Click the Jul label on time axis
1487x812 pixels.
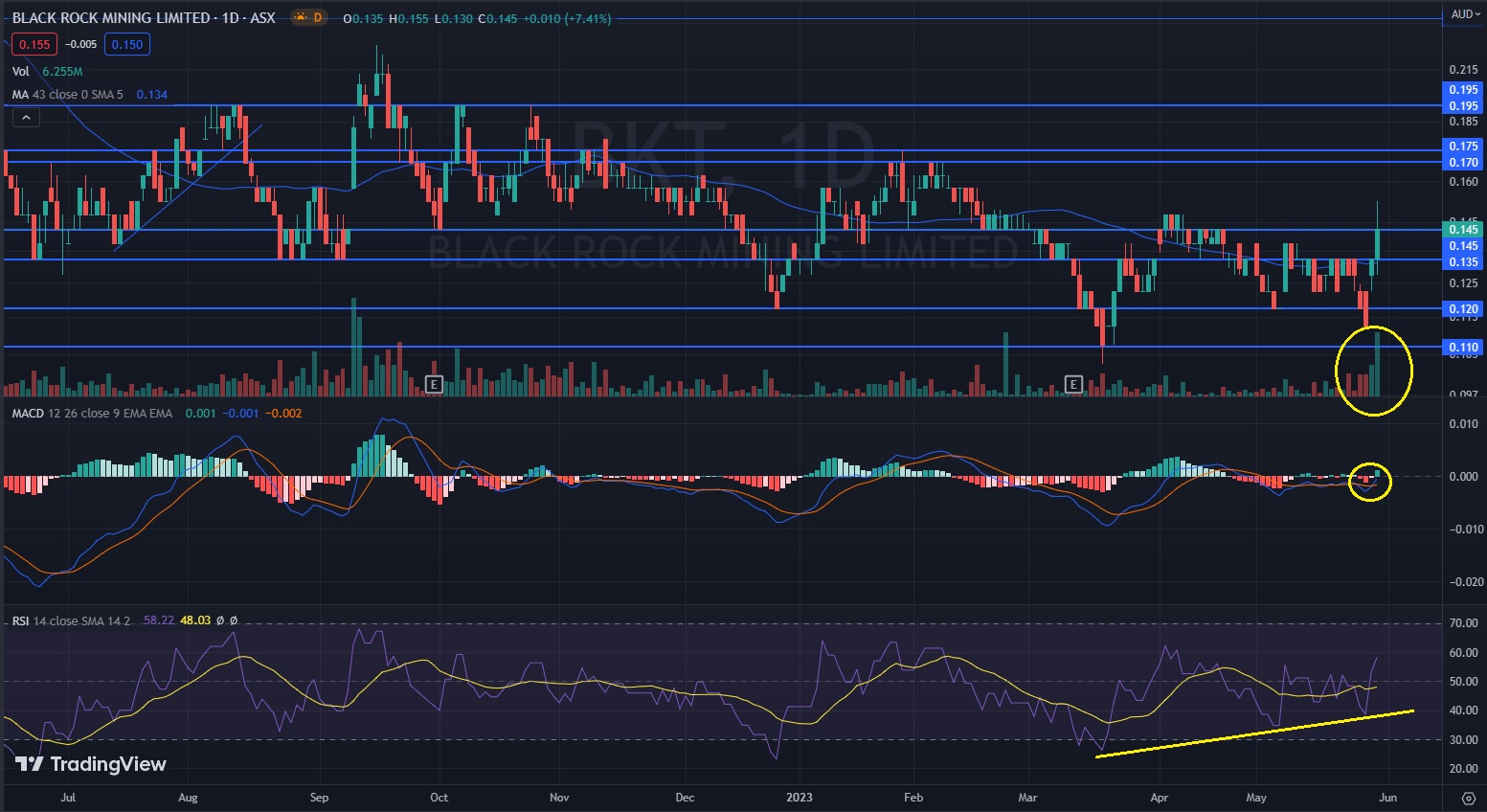(x=68, y=797)
